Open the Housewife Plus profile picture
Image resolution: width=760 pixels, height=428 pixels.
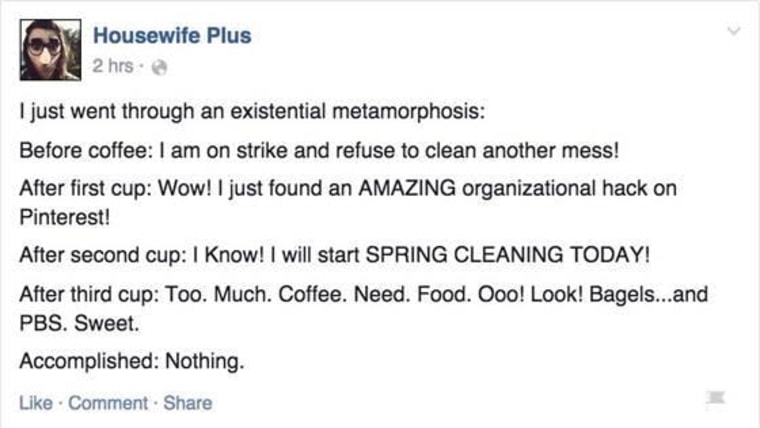[50, 50]
